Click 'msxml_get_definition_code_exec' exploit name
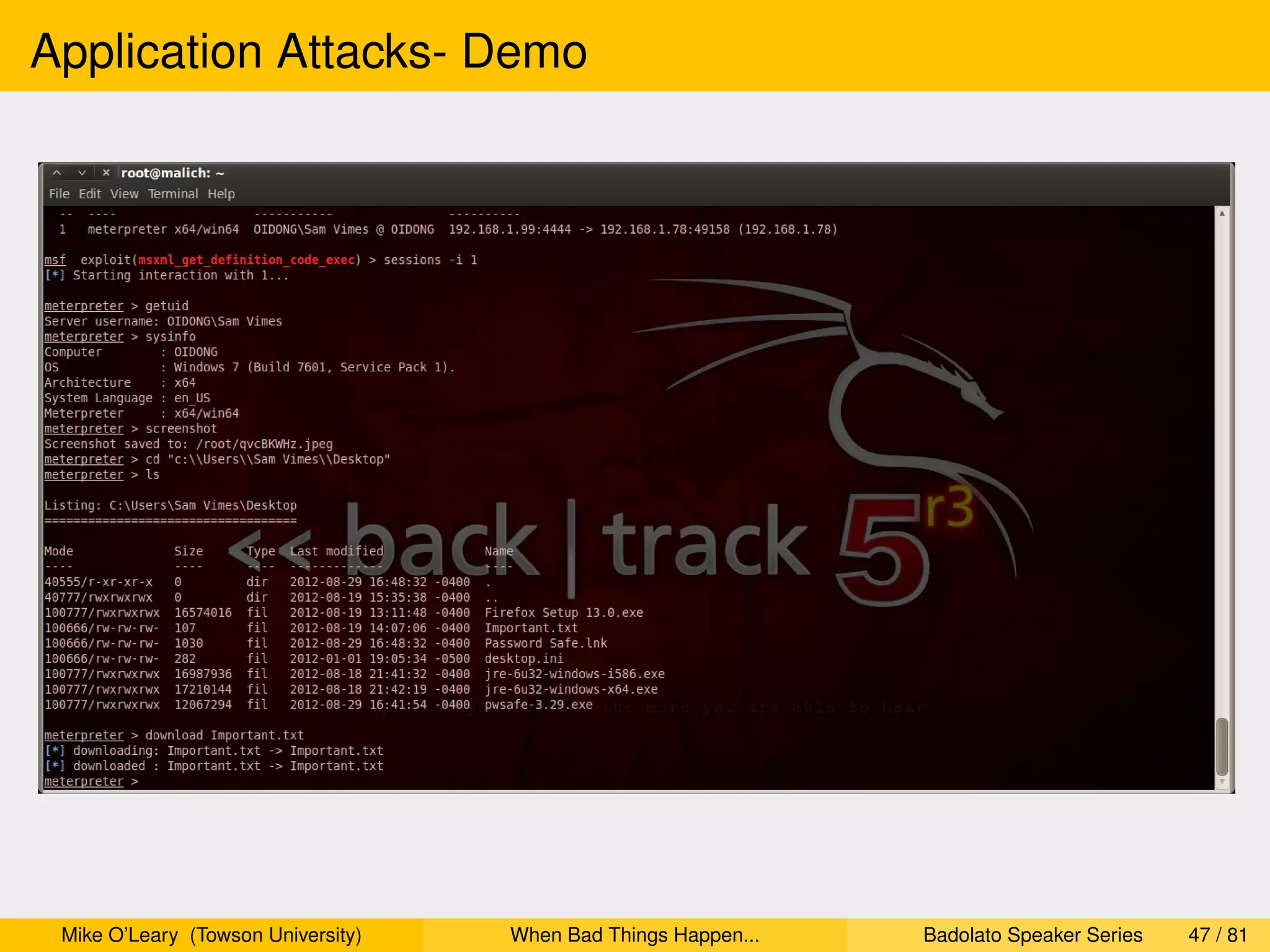Viewport: 1270px width, 952px height. click(x=246, y=260)
